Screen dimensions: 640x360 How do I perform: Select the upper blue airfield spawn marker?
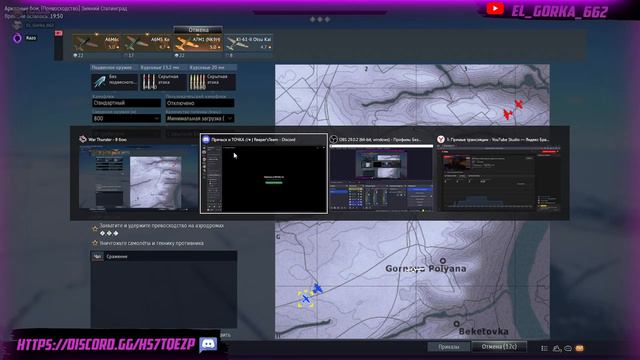pyautogui.click(x=318, y=289)
